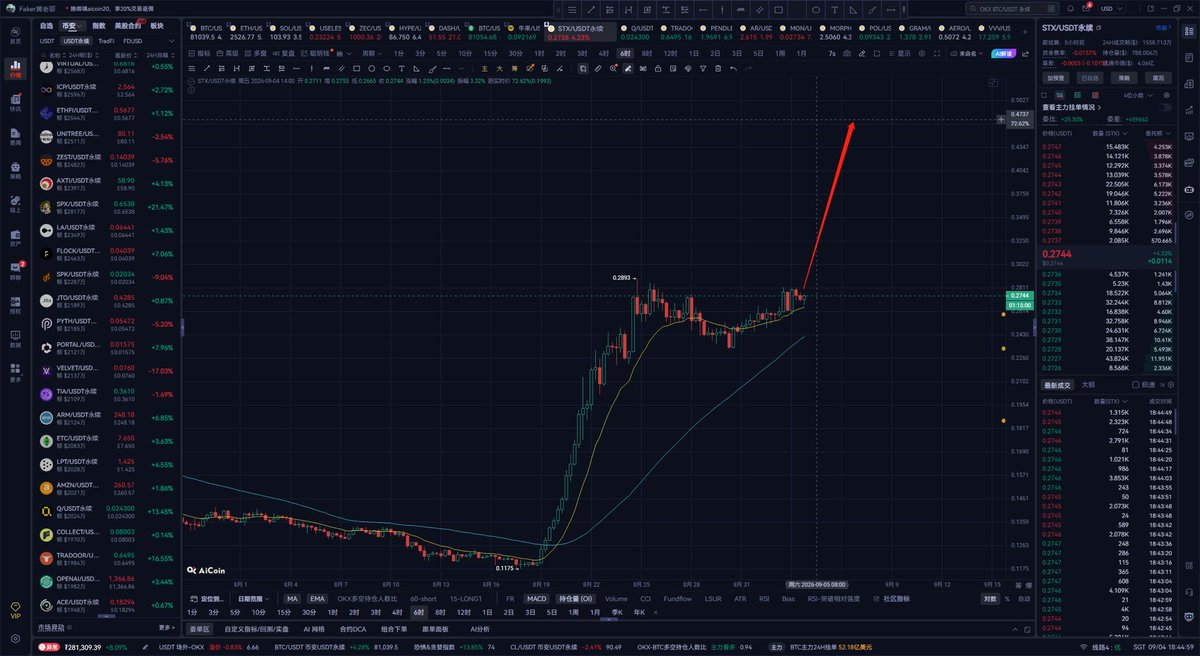Screen dimensions: 1200x656
Task: Toggle the MACD indicator
Action: coord(537,599)
